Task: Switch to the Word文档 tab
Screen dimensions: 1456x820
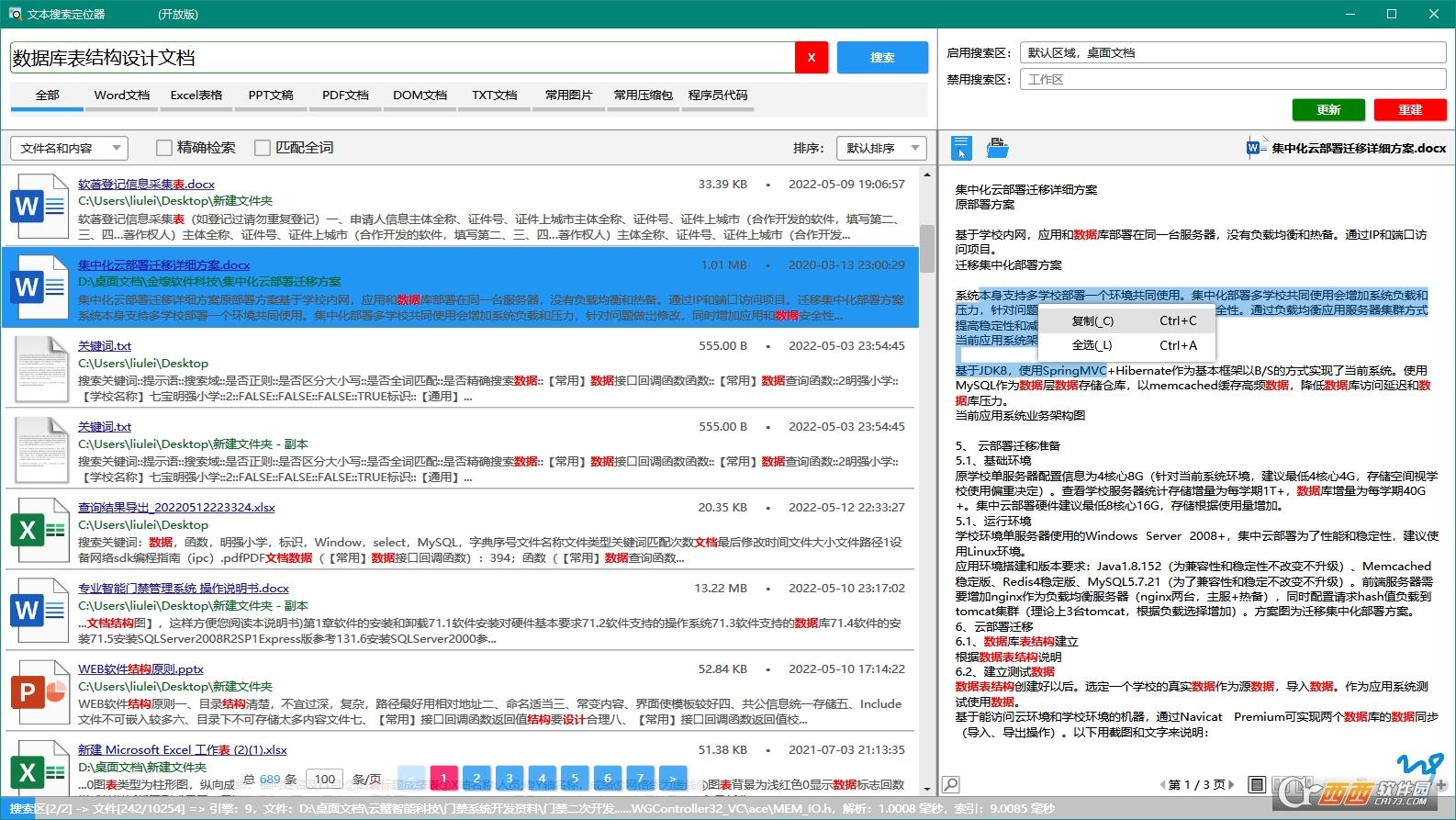Action: tap(122, 95)
